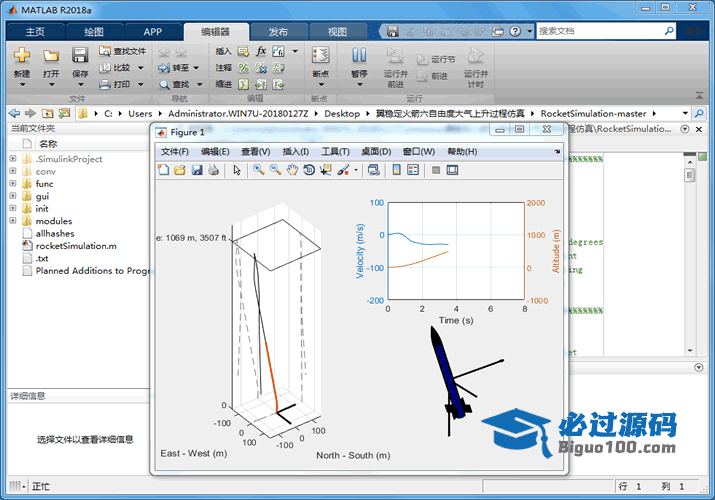Select rocketSimulation.m file
This screenshot has width=715, height=500.
[76, 246]
